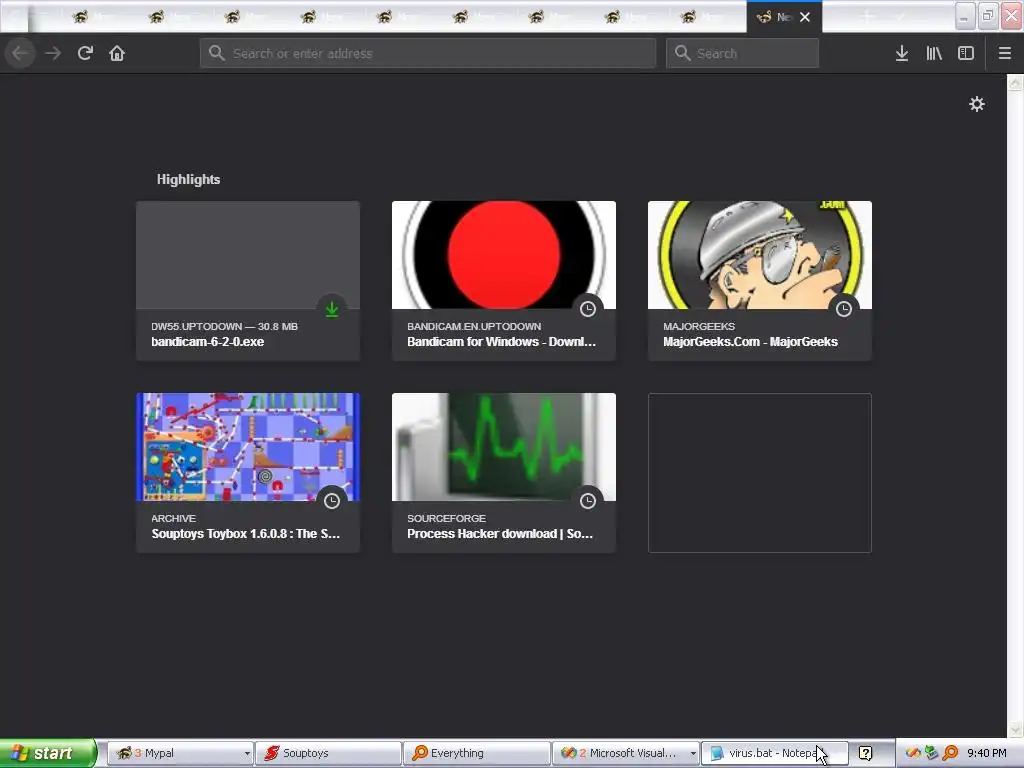Click the Forward arrow navigation button
The width and height of the screenshot is (1024, 768).
pyautogui.click(x=53, y=54)
